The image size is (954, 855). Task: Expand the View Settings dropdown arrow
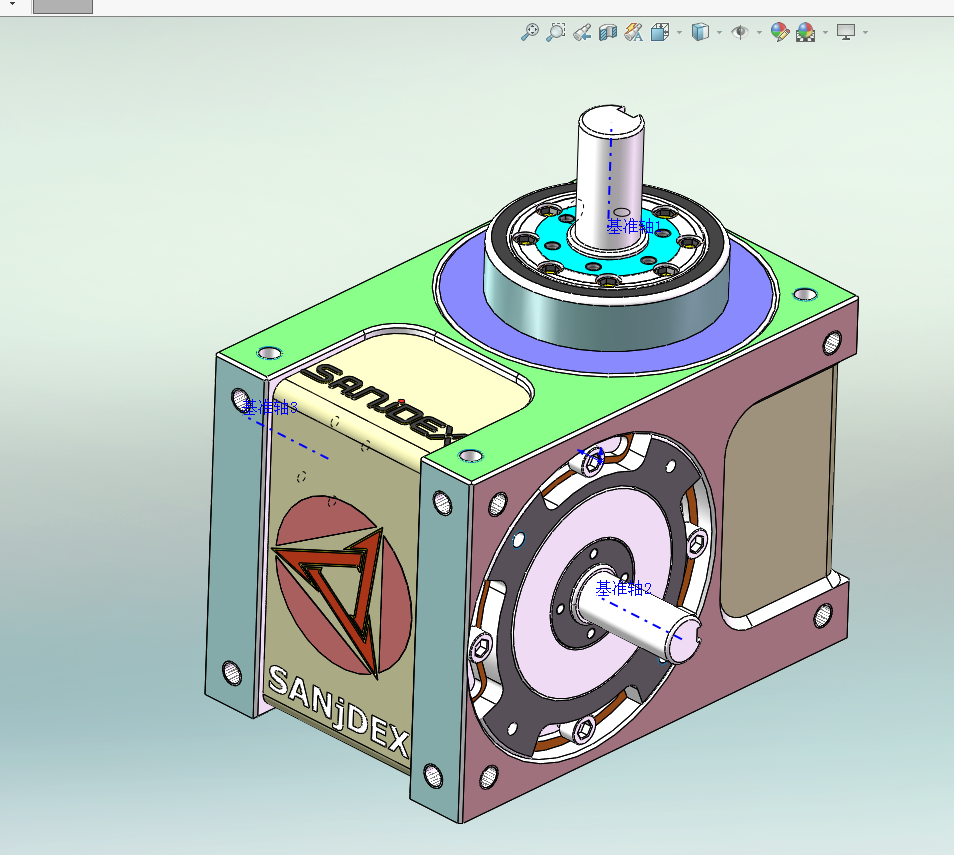click(x=865, y=32)
